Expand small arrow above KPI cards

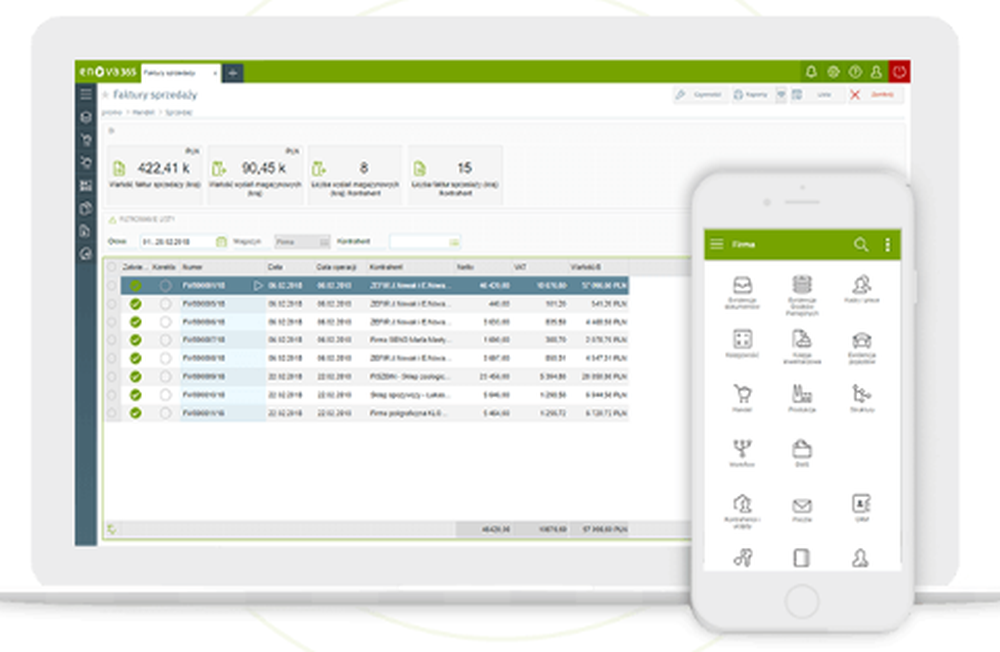pos(111,131)
